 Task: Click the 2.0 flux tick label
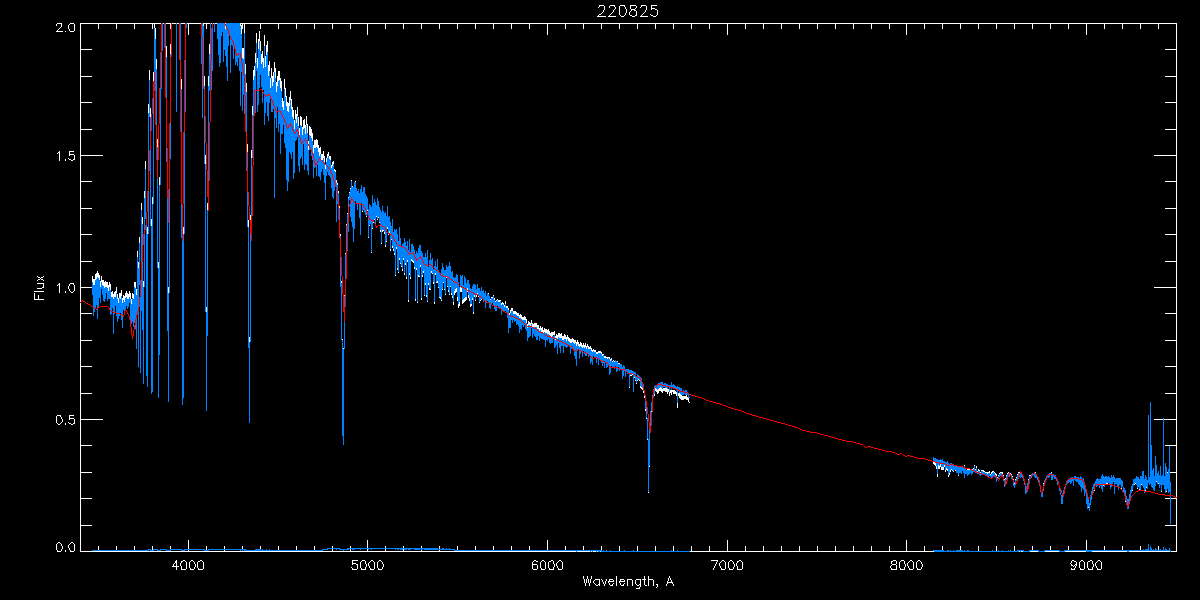[64, 27]
